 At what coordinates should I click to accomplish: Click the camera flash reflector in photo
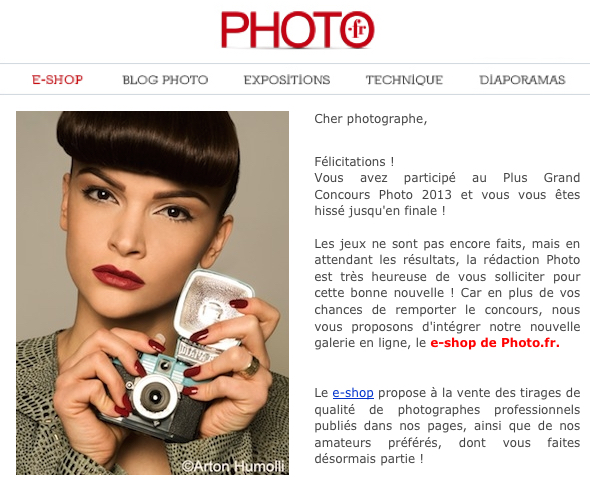(x=214, y=298)
